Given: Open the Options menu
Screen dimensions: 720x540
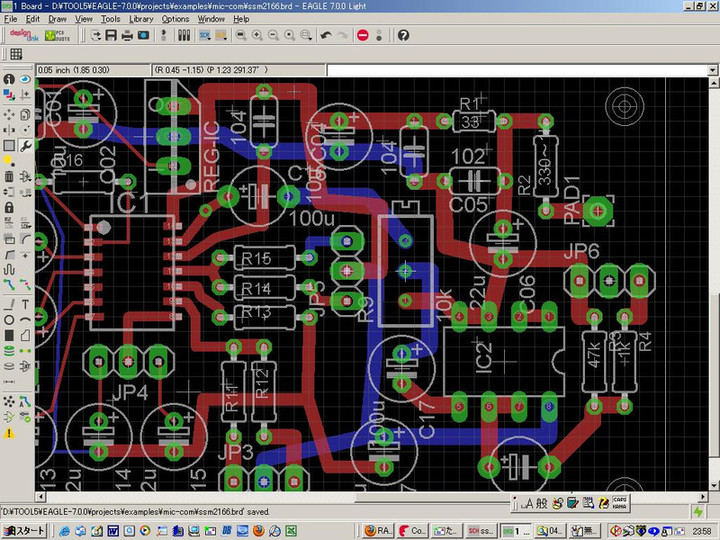Looking at the screenshot, I should coord(175,19).
